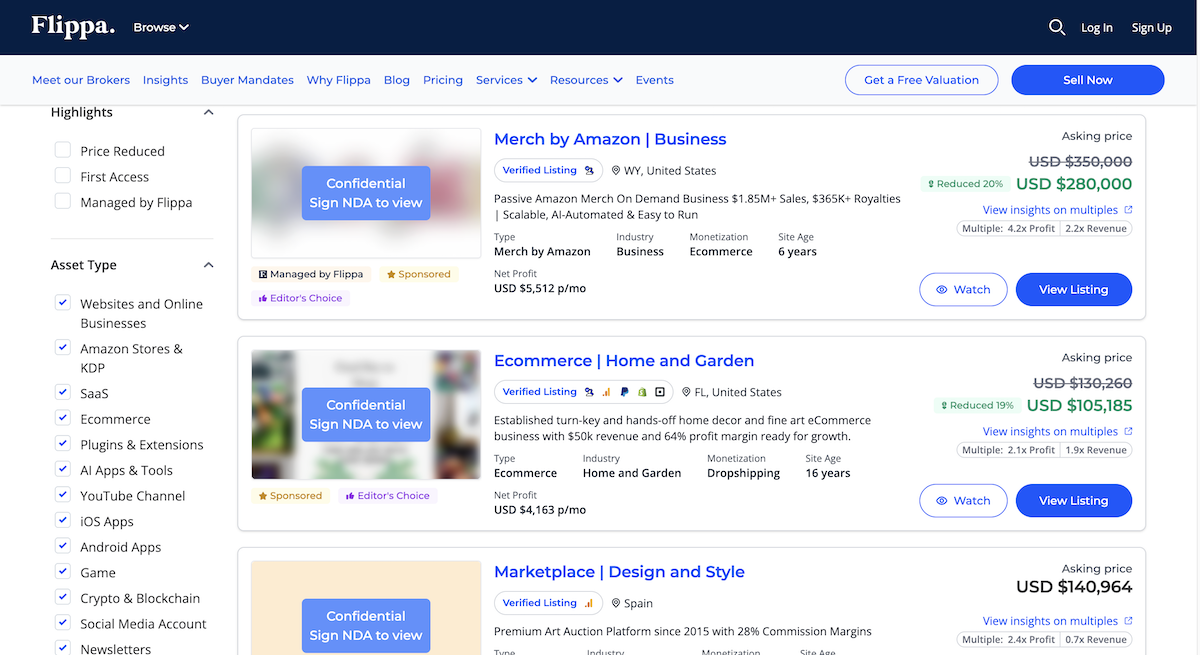
Task: Uncheck the YouTube Channel filter
Action: [62, 495]
